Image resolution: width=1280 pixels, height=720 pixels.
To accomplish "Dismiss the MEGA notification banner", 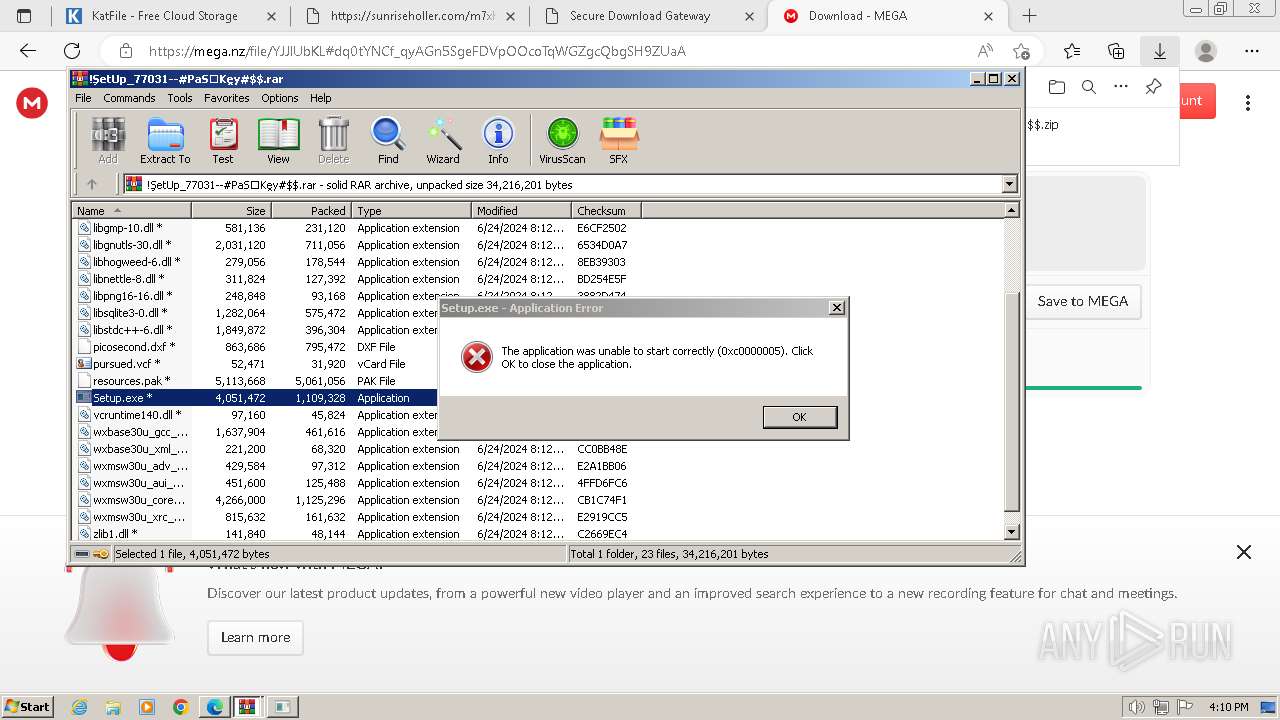I will coord(1244,552).
